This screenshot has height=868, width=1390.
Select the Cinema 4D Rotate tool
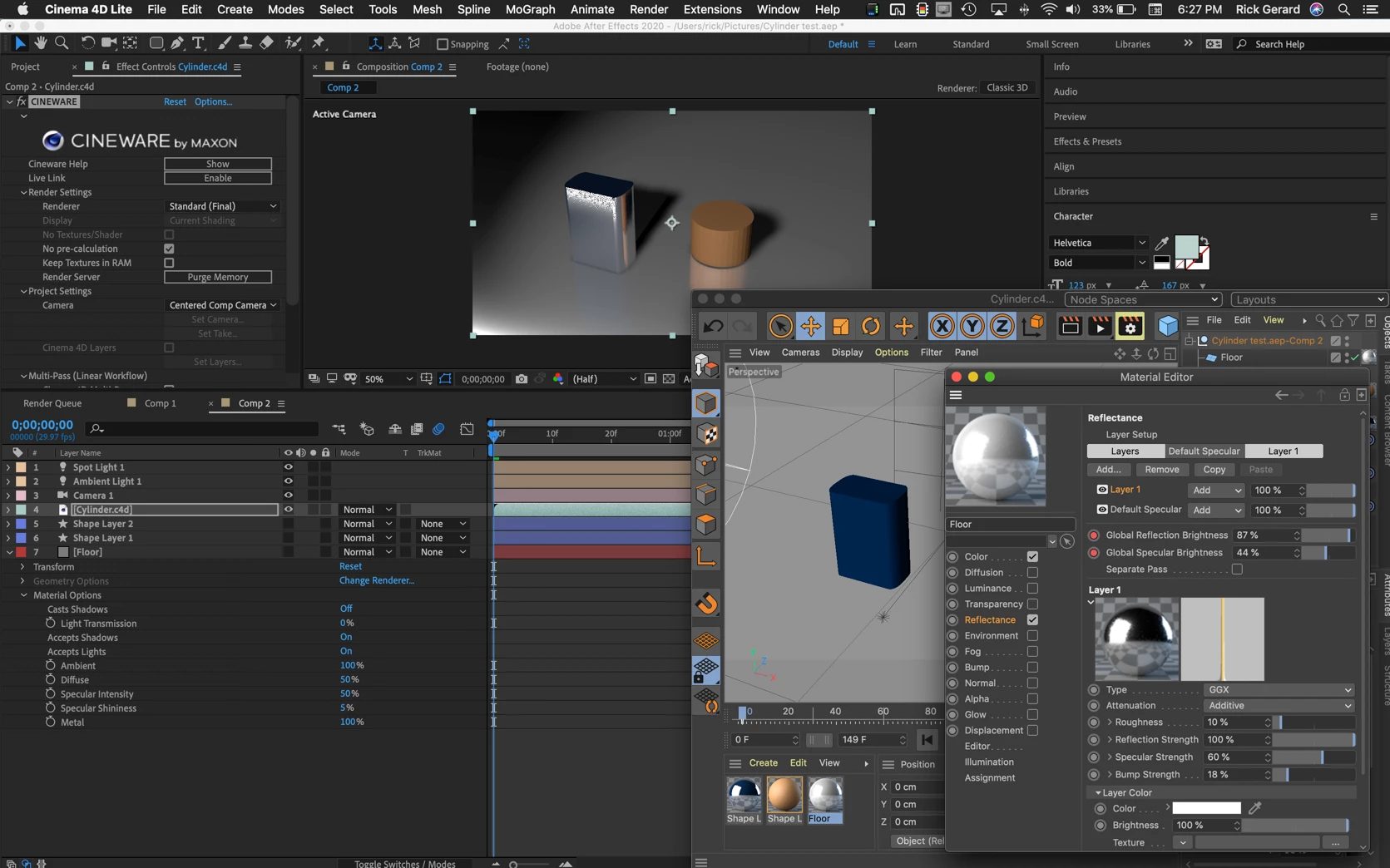871,327
